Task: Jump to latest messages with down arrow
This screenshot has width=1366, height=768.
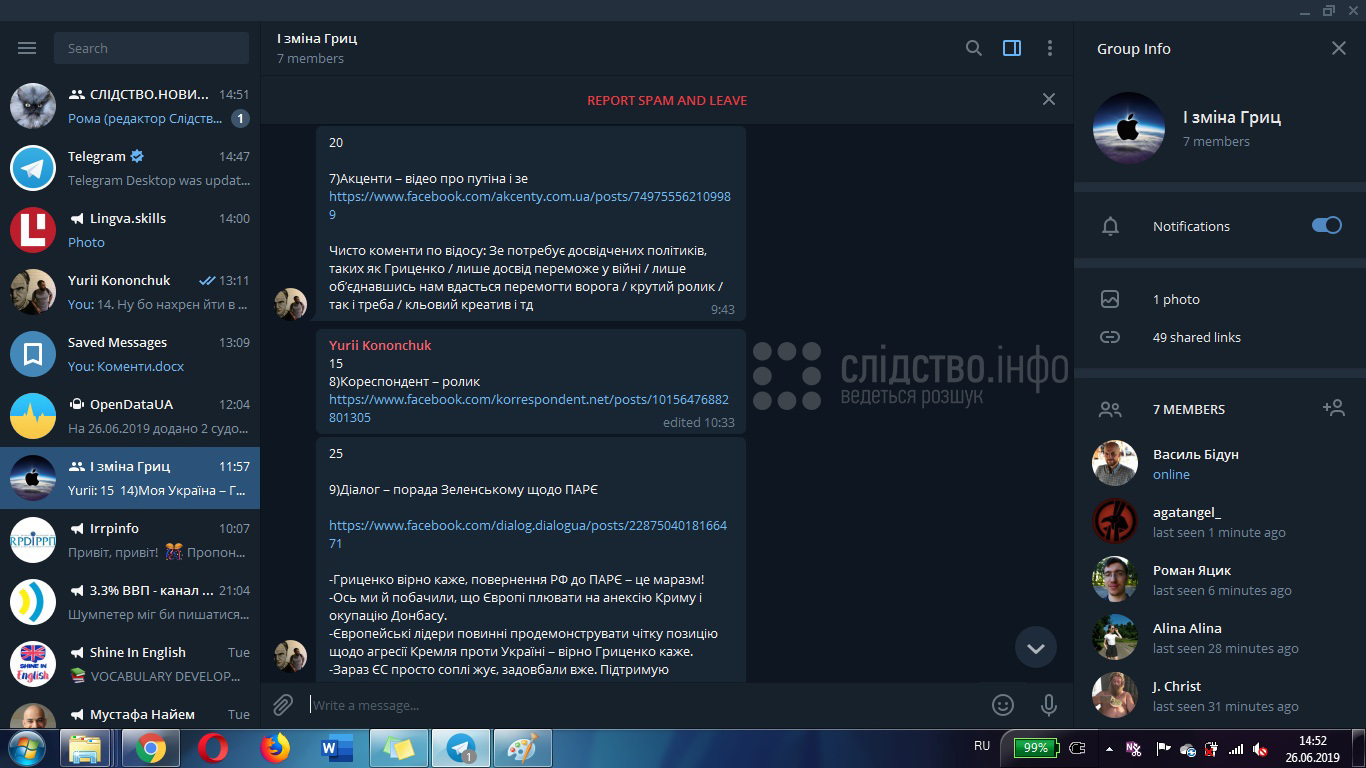Action: pos(1036,648)
